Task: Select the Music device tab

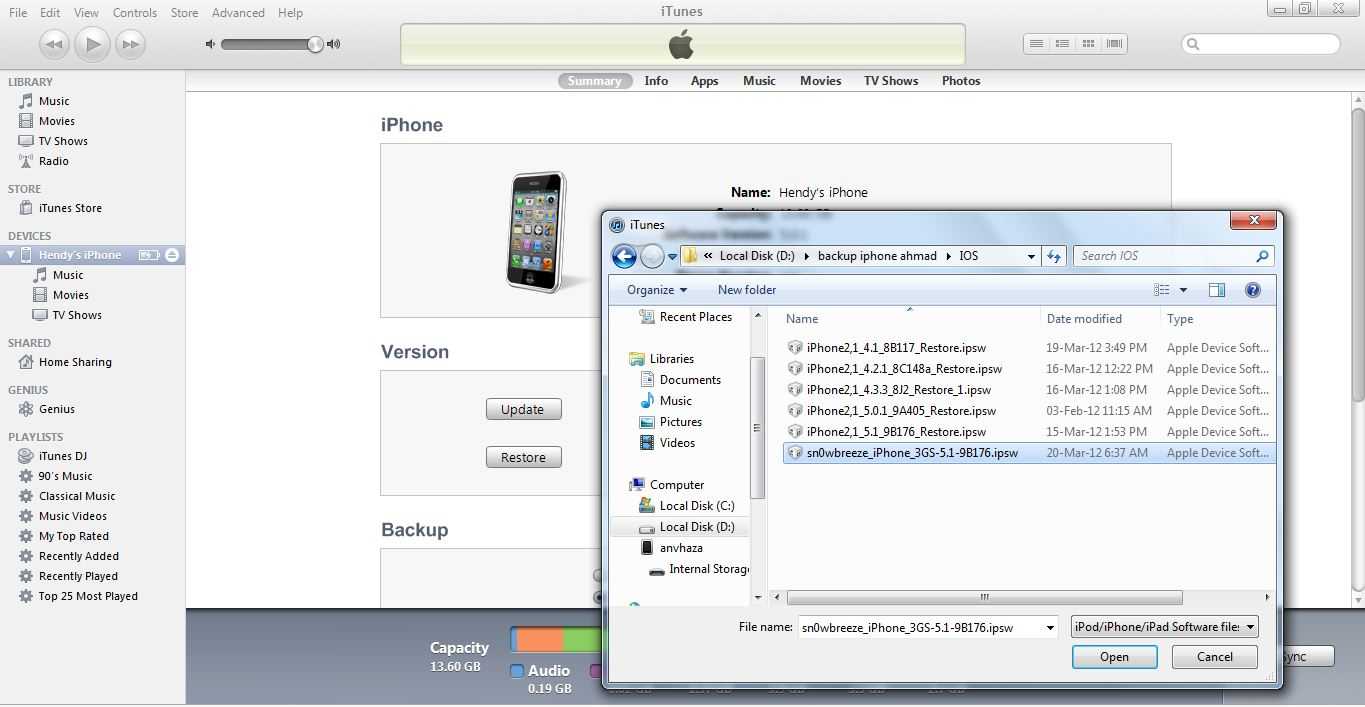Action: [759, 81]
